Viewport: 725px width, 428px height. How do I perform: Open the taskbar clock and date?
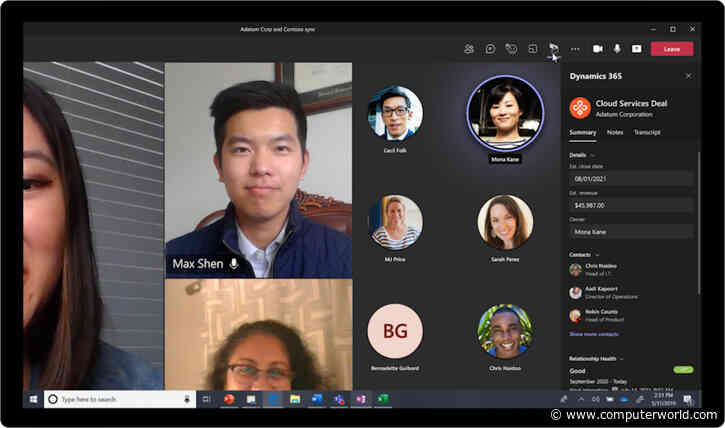[x=664, y=399]
